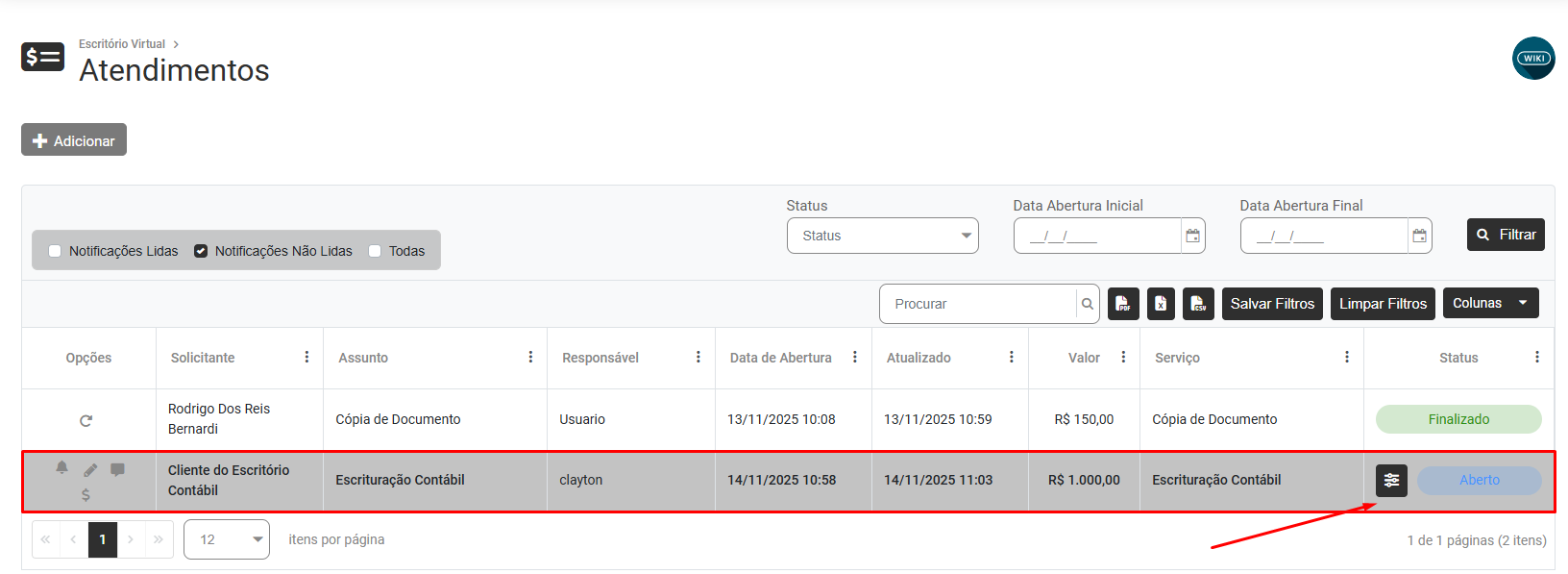The image size is (1568, 574).
Task: Export the list as PDF
Action: [1123, 304]
